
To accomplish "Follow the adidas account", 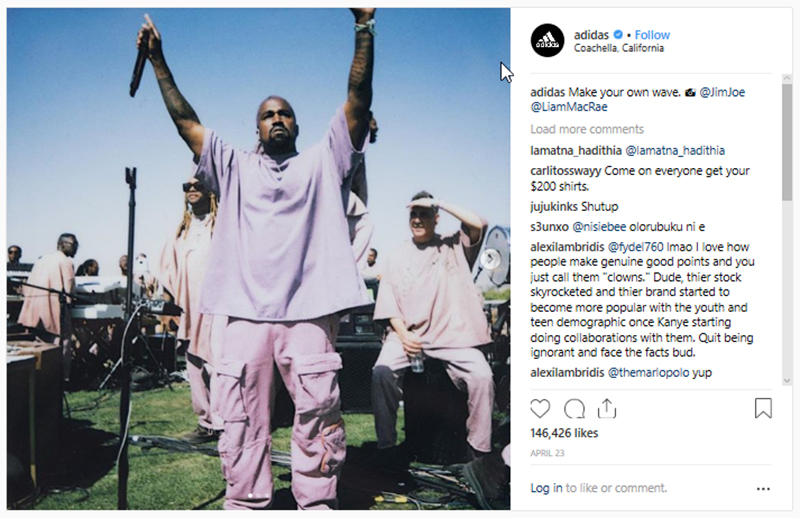I will point(652,35).
